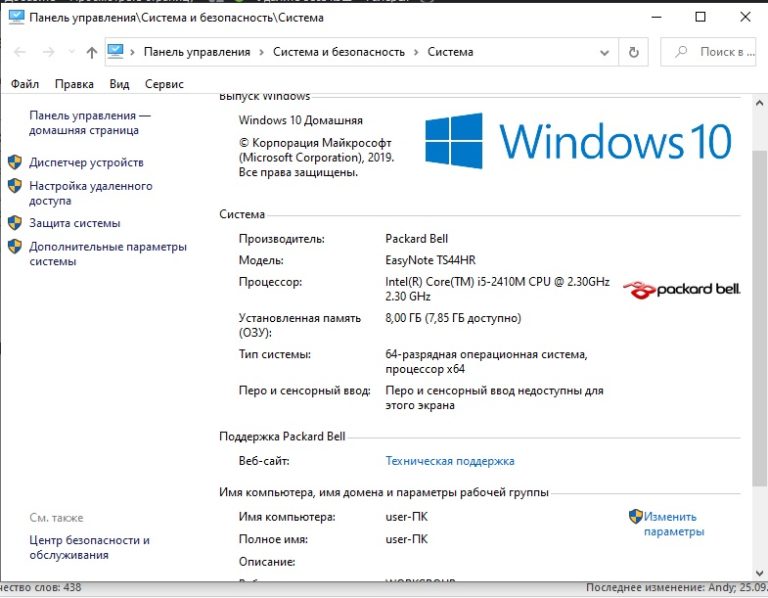Open Панель управления домашняя страница link

(90, 123)
